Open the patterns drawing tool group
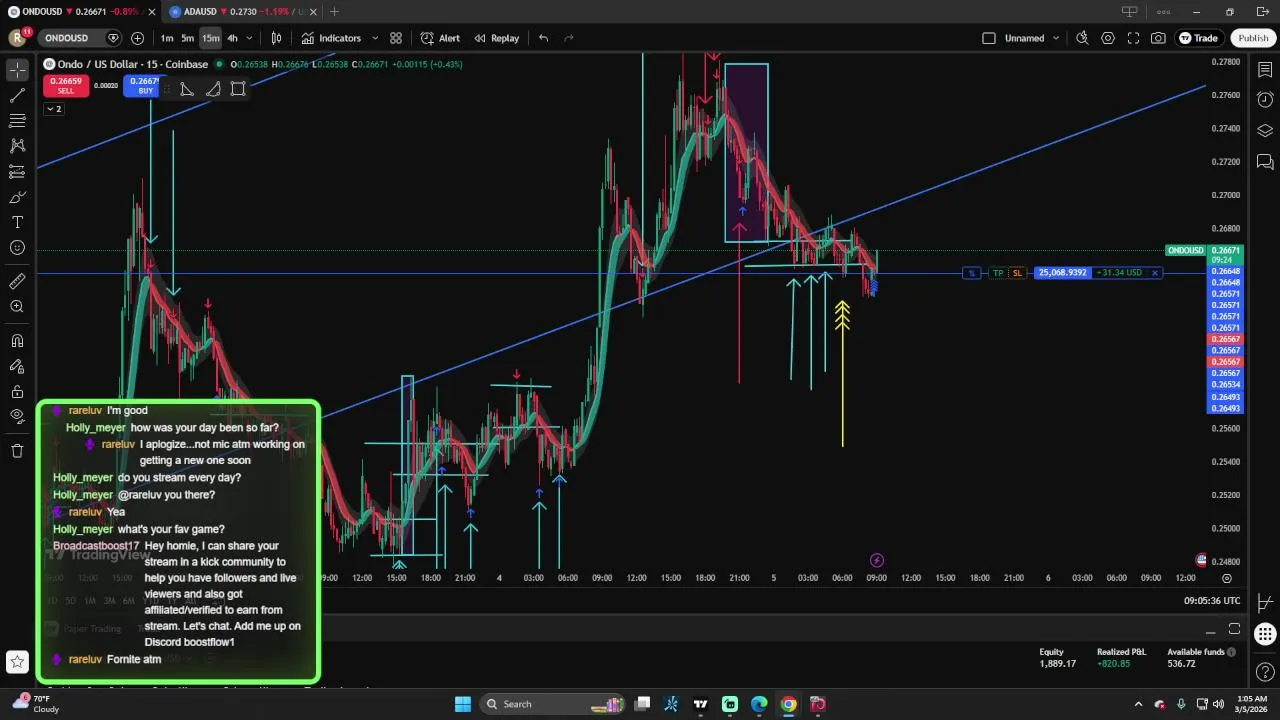 17,146
